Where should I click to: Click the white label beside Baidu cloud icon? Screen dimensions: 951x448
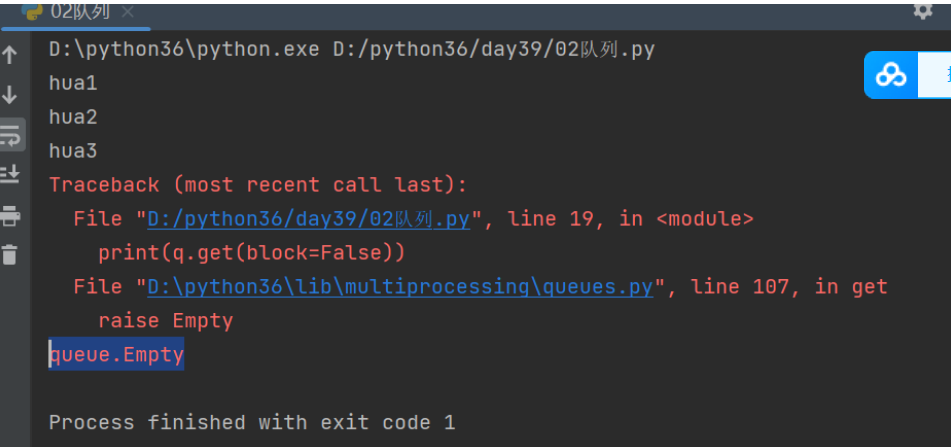tap(937, 75)
